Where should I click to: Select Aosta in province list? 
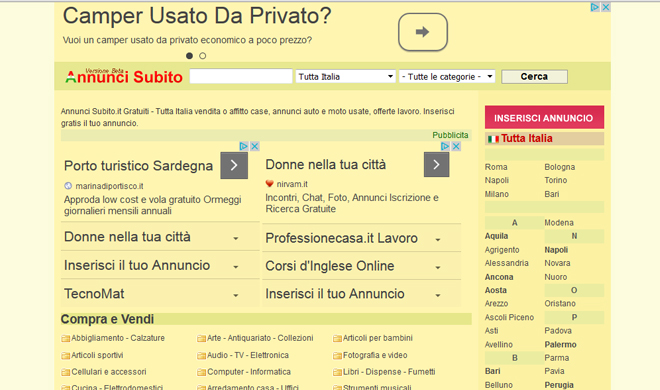(x=495, y=290)
